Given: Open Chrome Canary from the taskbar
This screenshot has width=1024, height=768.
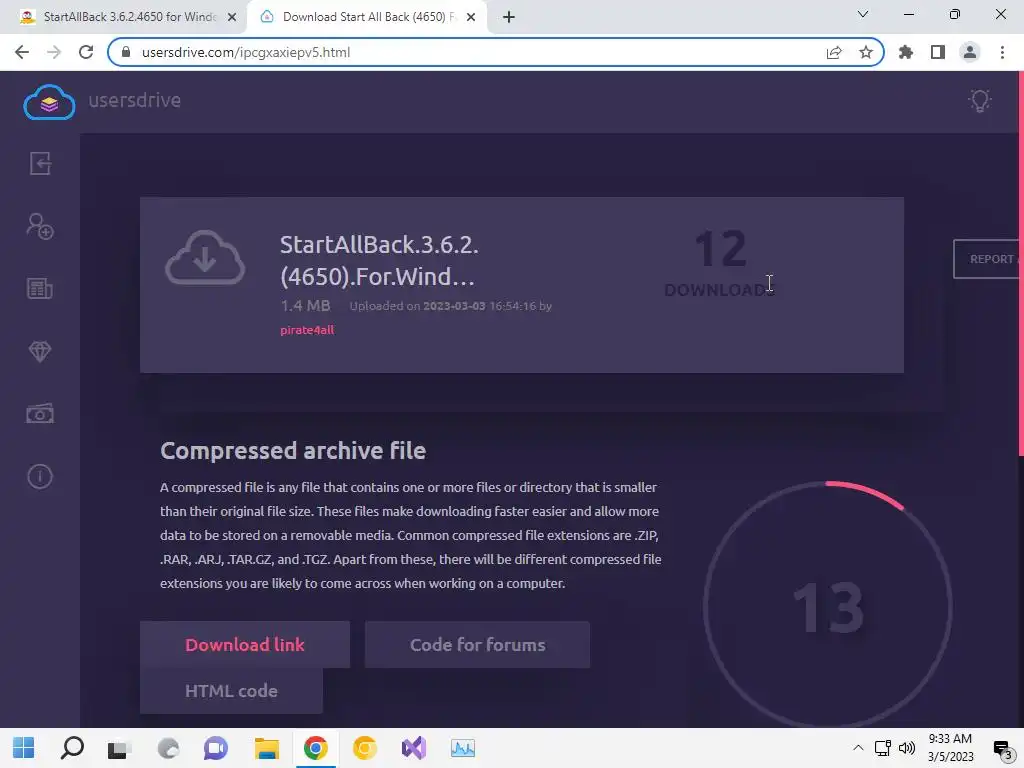Looking at the screenshot, I should point(364,748).
